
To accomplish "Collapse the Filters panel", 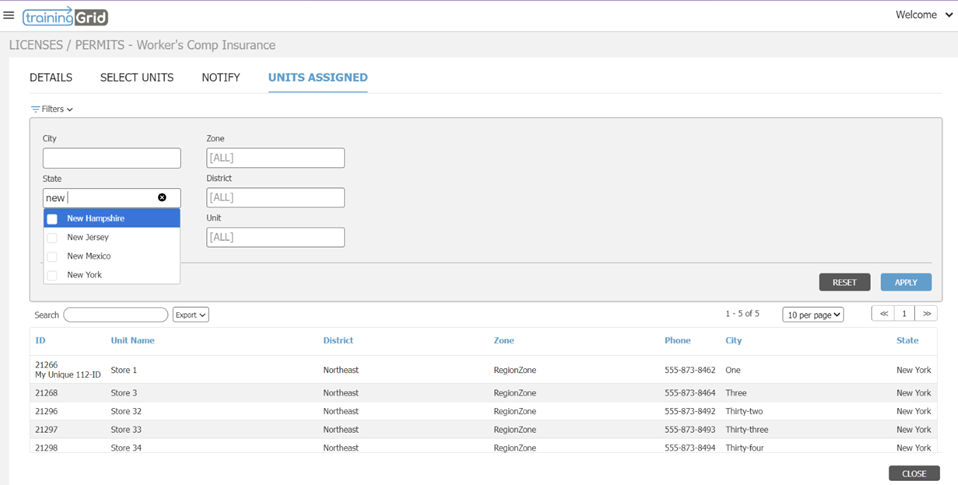I will 52,109.
